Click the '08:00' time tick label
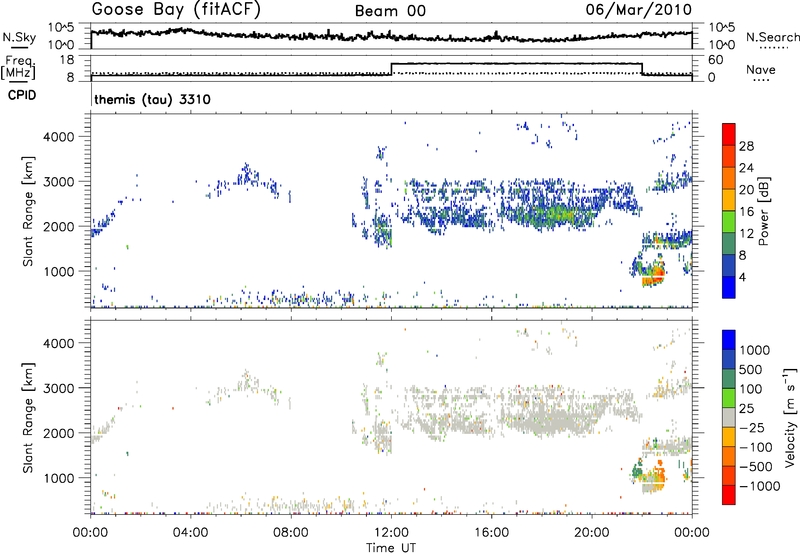 point(291,533)
